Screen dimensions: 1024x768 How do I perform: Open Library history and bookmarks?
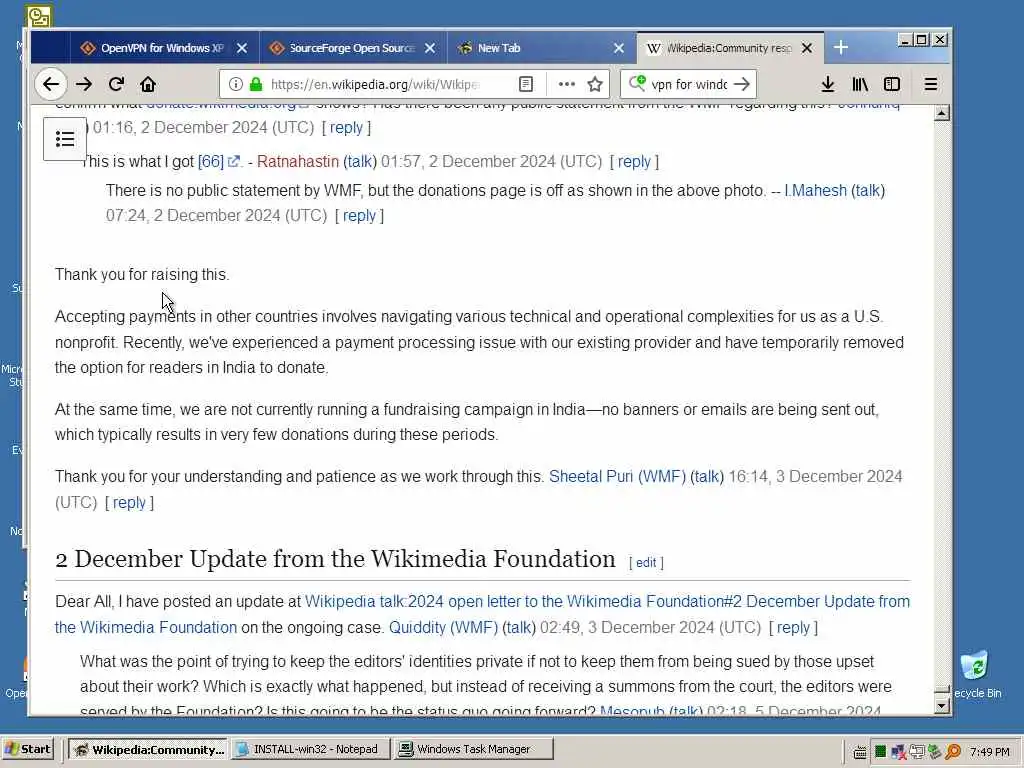click(860, 84)
